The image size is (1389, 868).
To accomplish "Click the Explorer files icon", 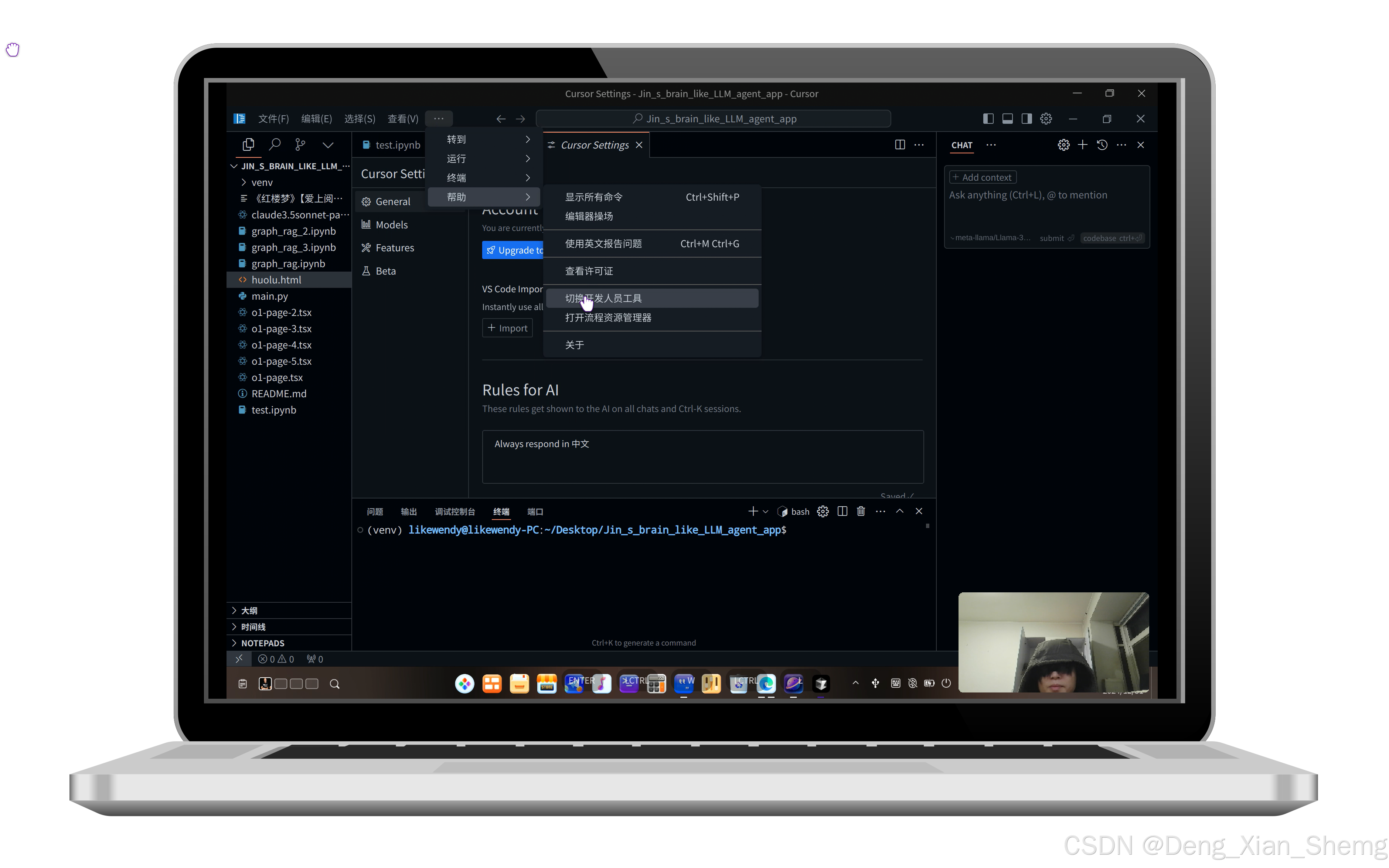I will [x=249, y=145].
